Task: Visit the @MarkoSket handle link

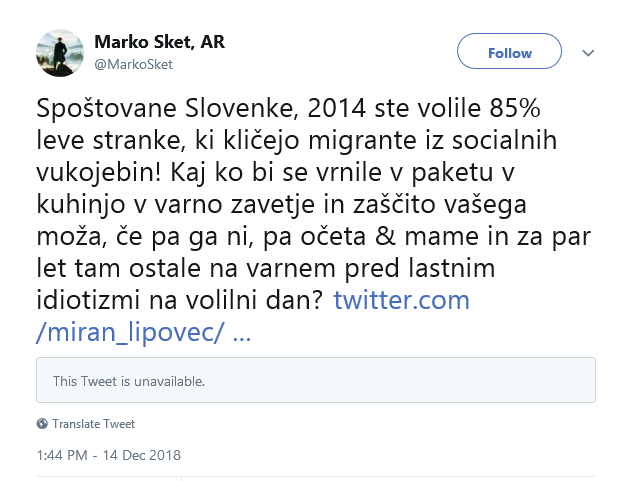Action: [x=133, y=65]
